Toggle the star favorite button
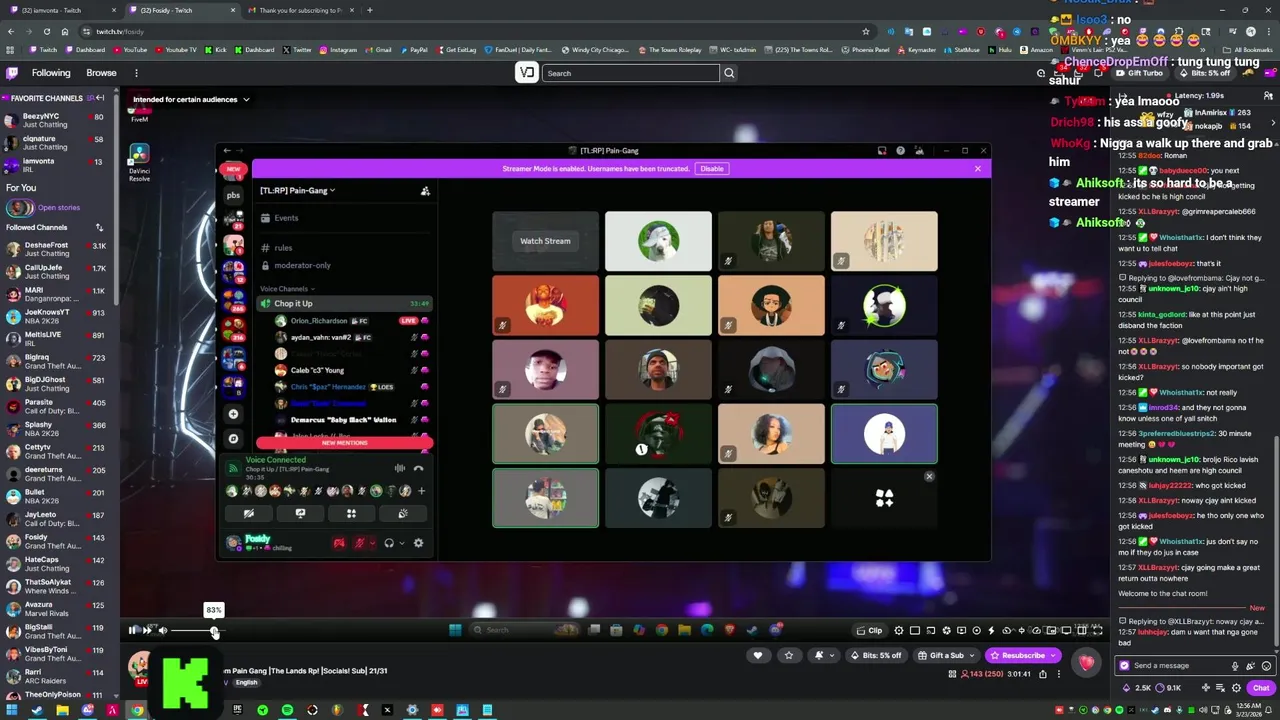The width and height of the screenshot is (1280, 720). click(x=789, y=656)
